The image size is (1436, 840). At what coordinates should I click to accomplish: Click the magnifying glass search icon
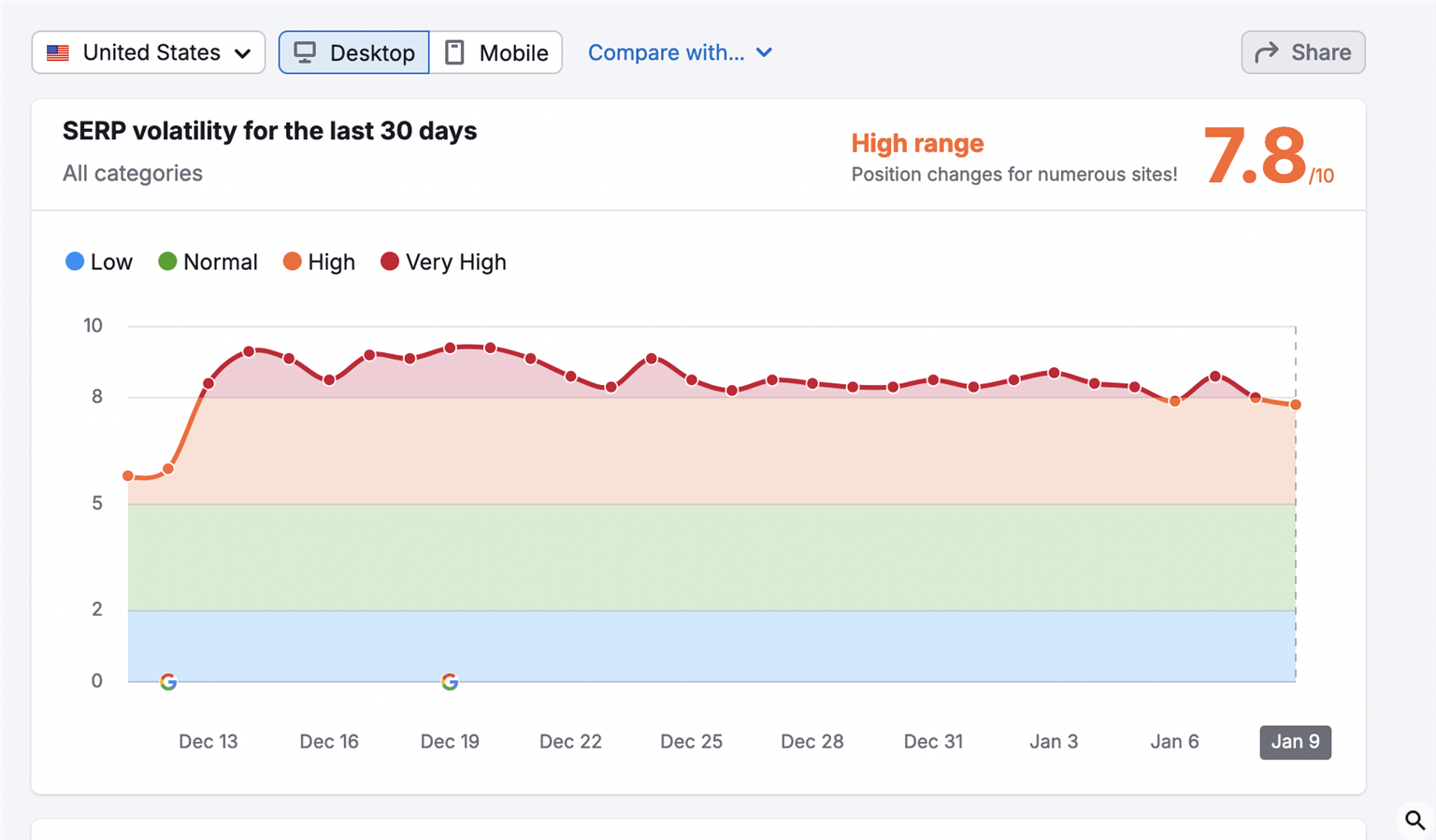1414,820
